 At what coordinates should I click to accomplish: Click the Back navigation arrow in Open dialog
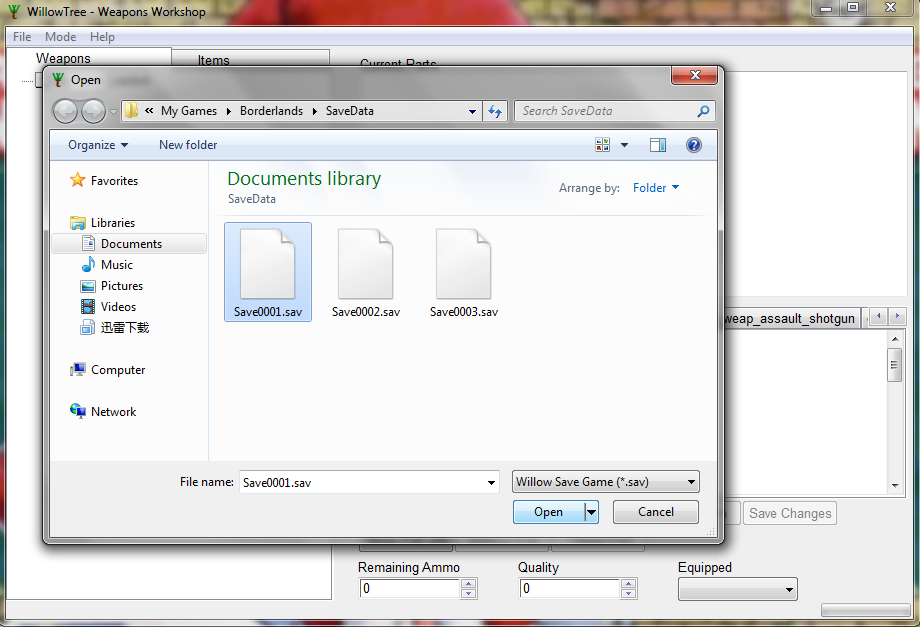point(65,111)
